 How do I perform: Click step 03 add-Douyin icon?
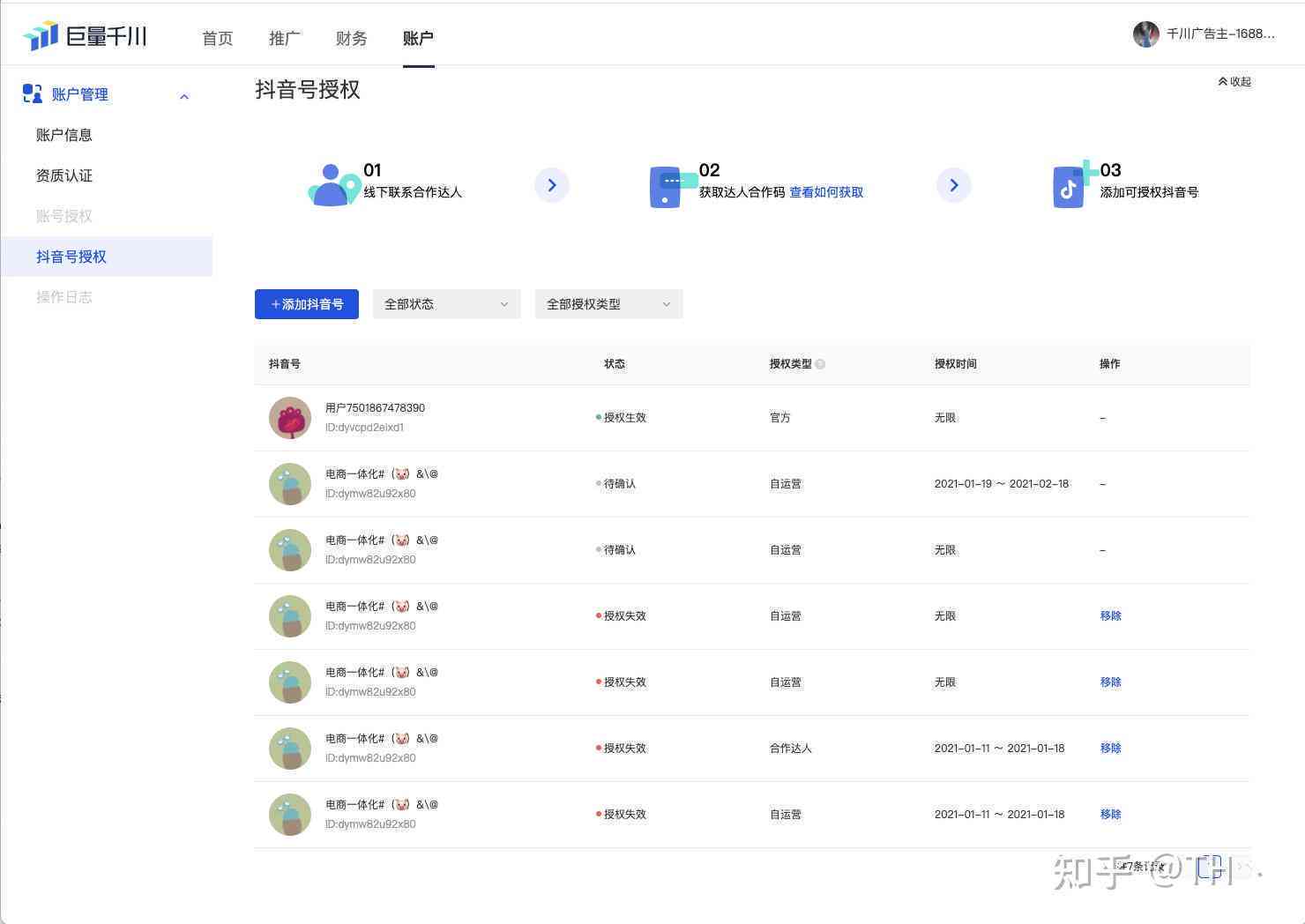(1074, 185)
